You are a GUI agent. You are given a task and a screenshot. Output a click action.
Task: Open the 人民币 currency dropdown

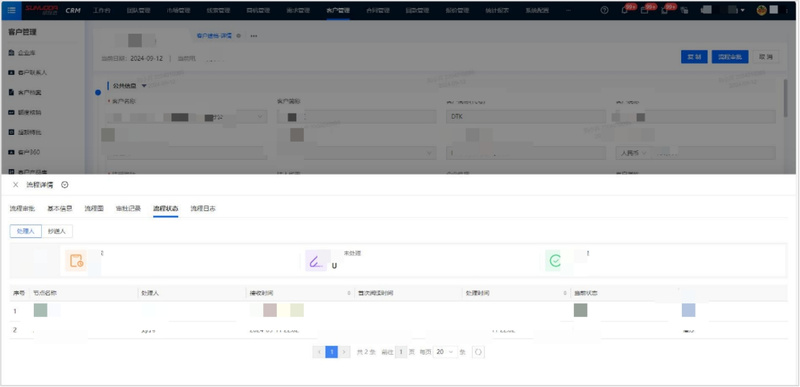tap(633, 153)
